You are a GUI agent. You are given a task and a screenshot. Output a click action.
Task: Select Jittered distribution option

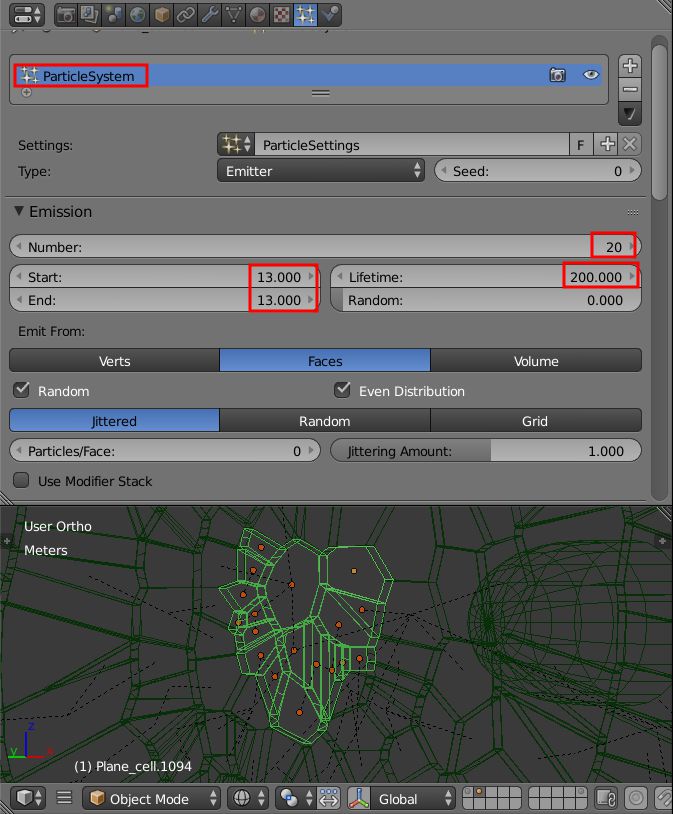(x=114, y=420)
